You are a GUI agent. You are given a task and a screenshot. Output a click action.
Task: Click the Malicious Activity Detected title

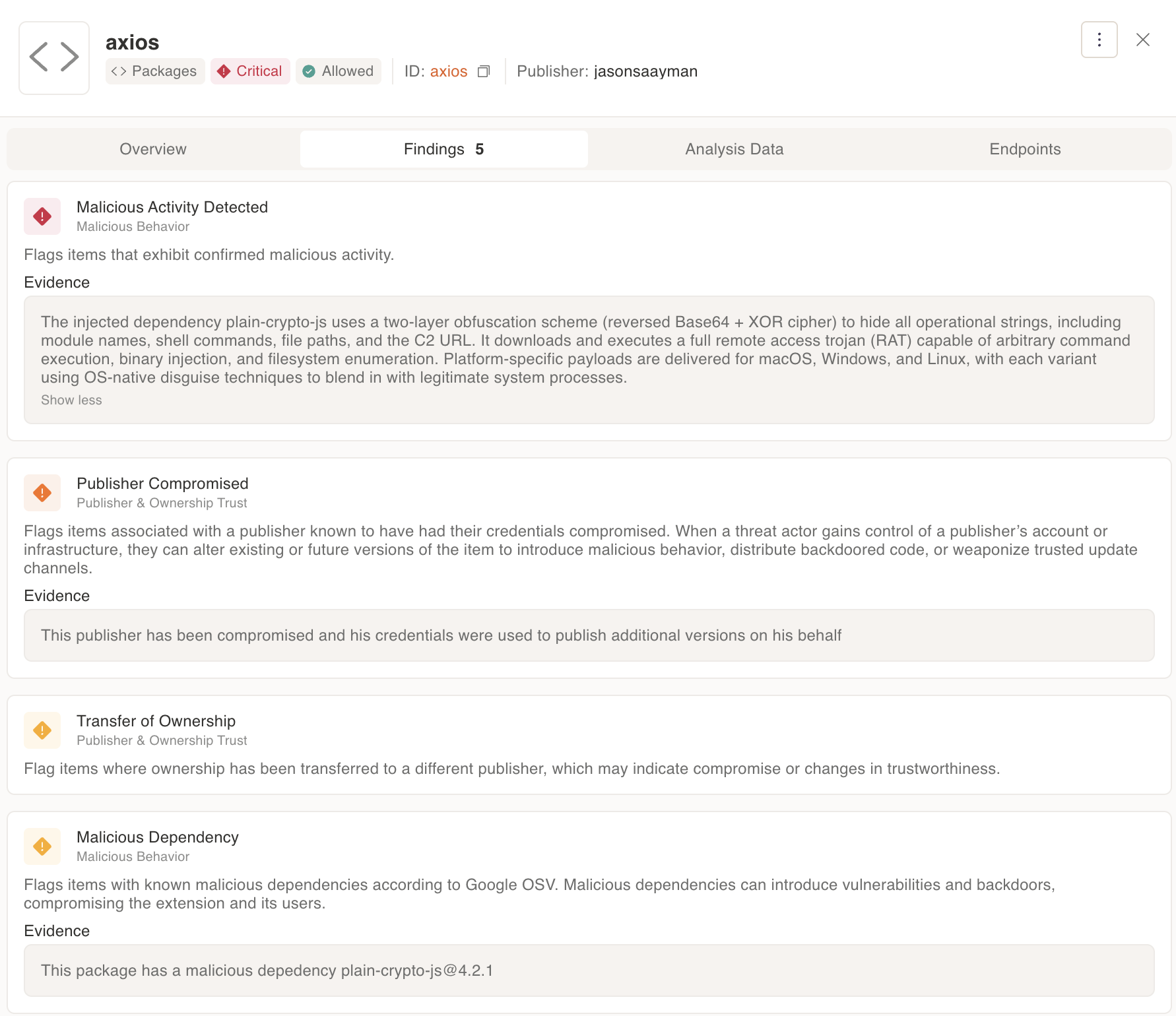(172, 207)
